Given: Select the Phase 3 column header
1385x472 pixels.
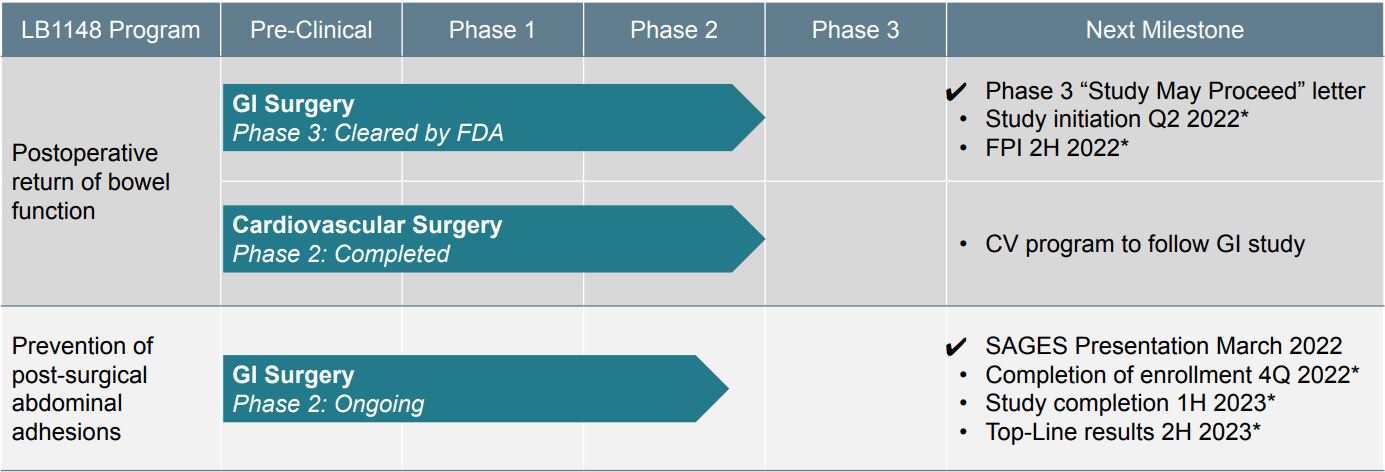Looking at the screenshot, I should [855, 30].
